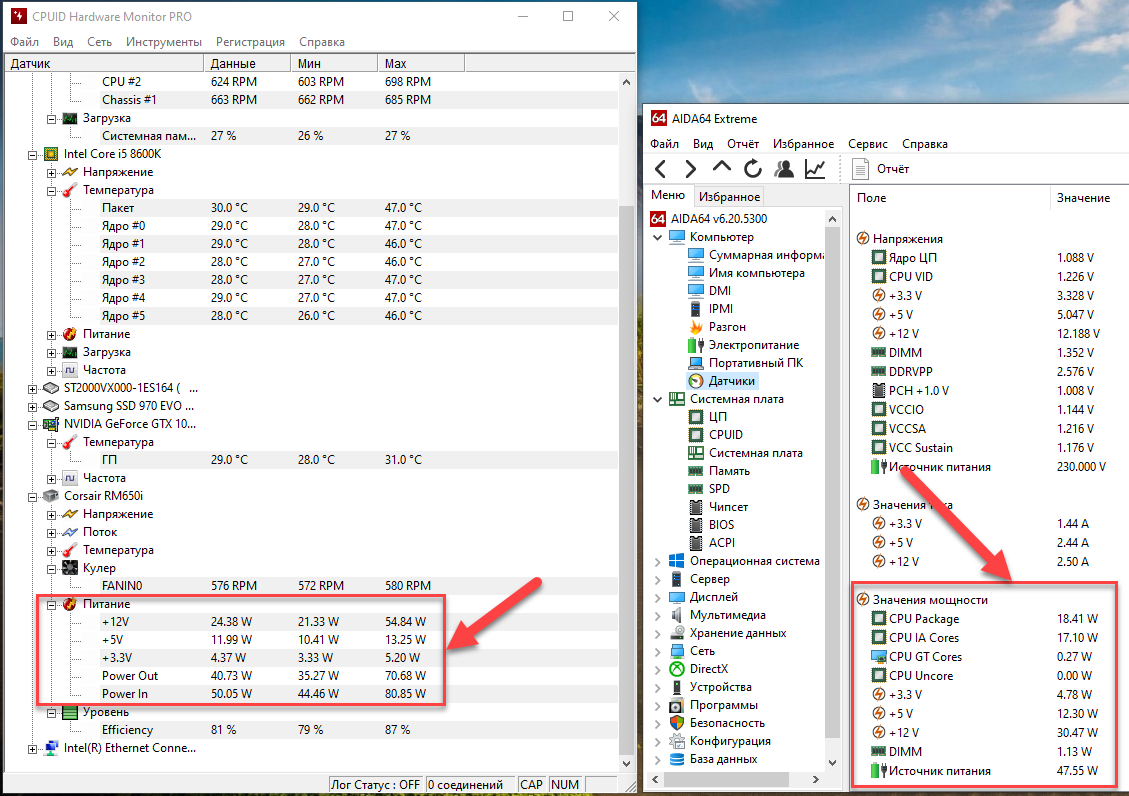Select CPUID item in AIDA64 tree

click(716, 435)
